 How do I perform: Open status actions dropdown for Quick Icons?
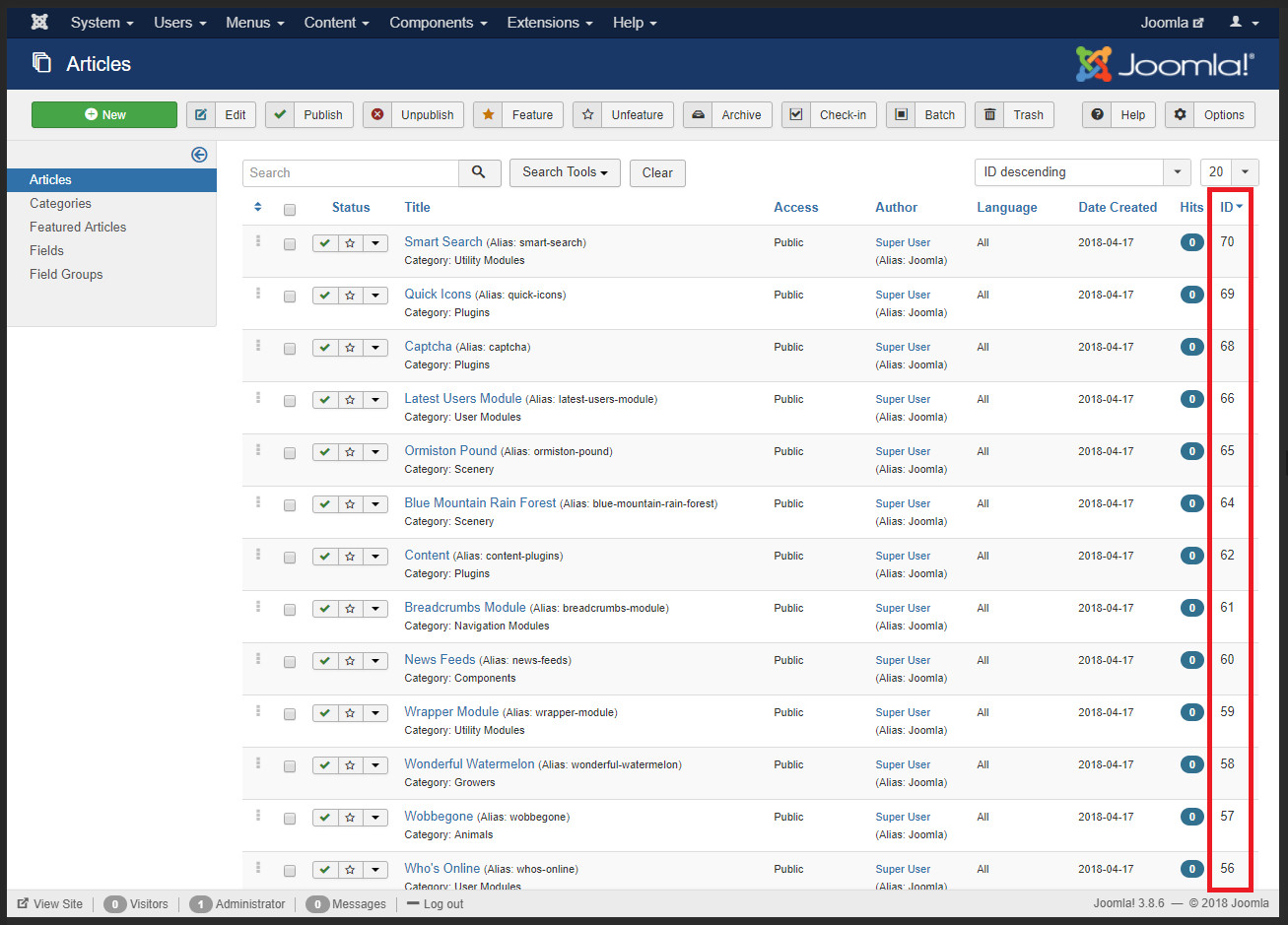click(x=375, y=296)
